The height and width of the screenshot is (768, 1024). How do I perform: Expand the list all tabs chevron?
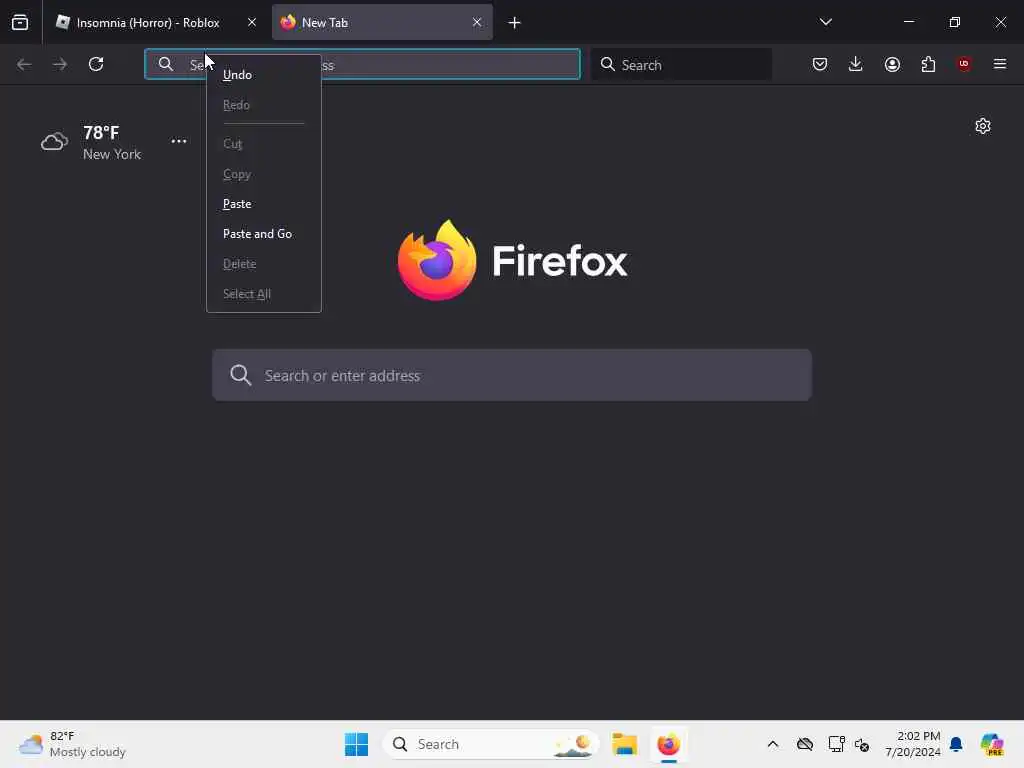click(825, 22)
